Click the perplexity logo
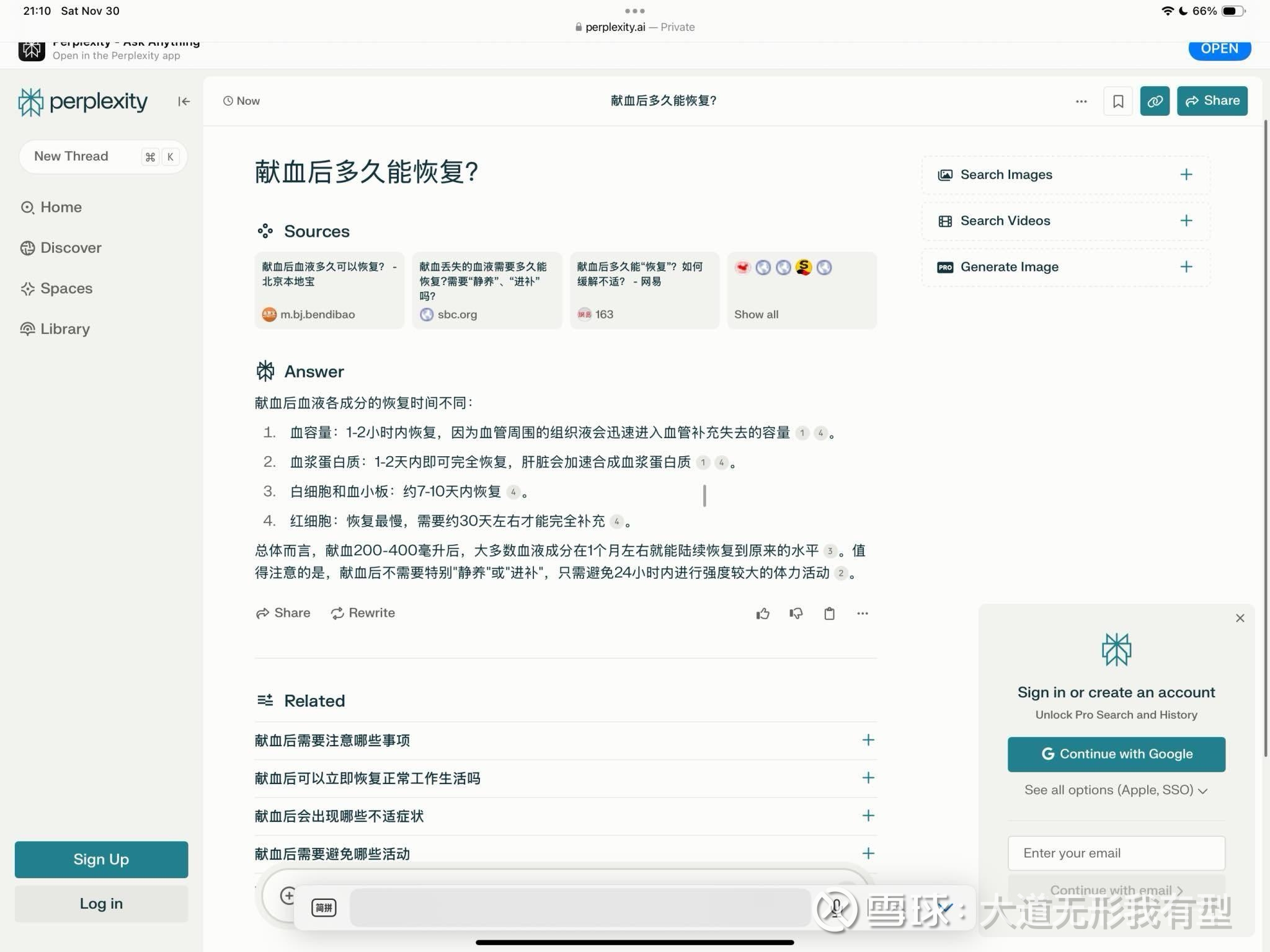Screen dimensions: 1270x952 [x=83, y=102]
